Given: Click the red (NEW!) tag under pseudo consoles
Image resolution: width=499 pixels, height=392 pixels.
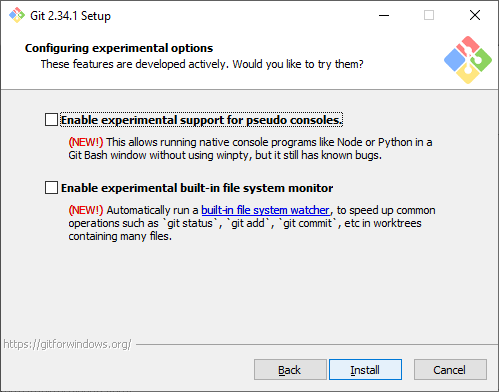Looking at the screenshot, I should 86,142.
